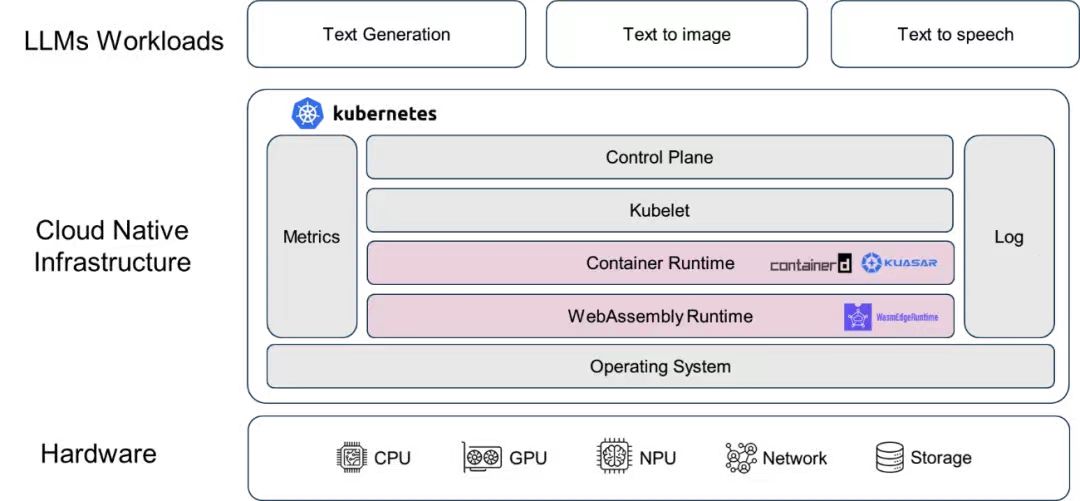Click the Storage database icon
The height and width of the screenshot is (501, 1080).
[x=889, y=458]
